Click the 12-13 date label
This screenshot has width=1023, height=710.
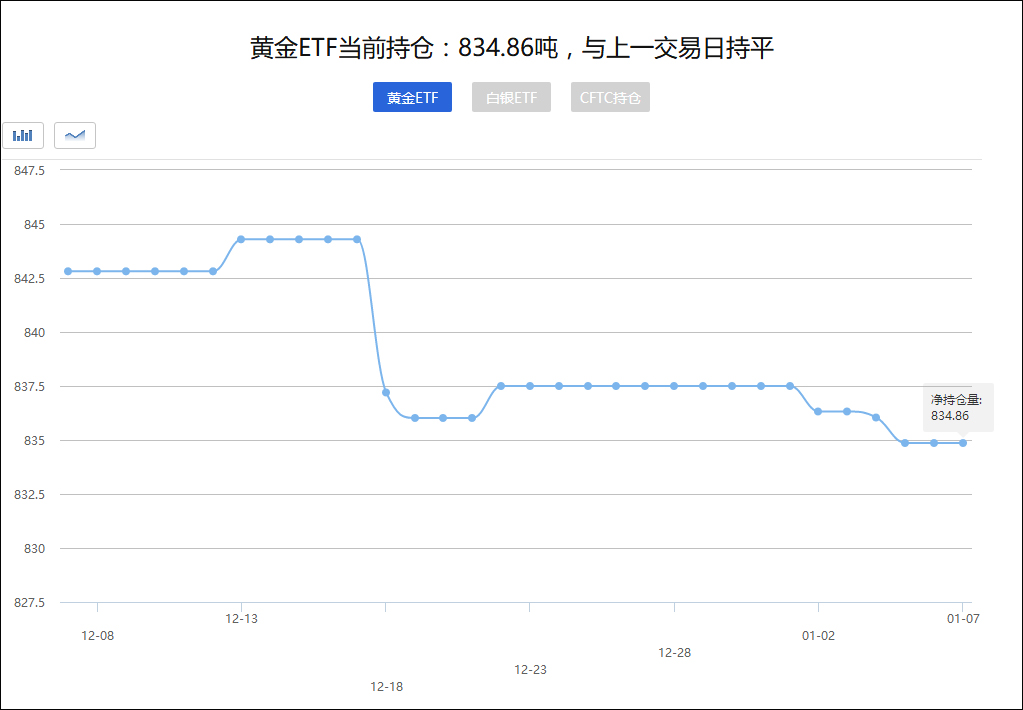coord(241,619)
